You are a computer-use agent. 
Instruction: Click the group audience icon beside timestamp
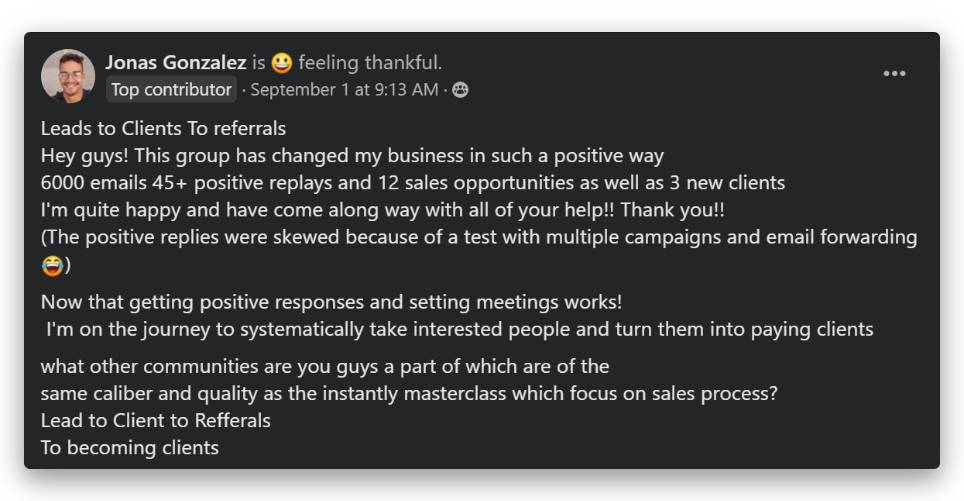[x=460, y=90]
